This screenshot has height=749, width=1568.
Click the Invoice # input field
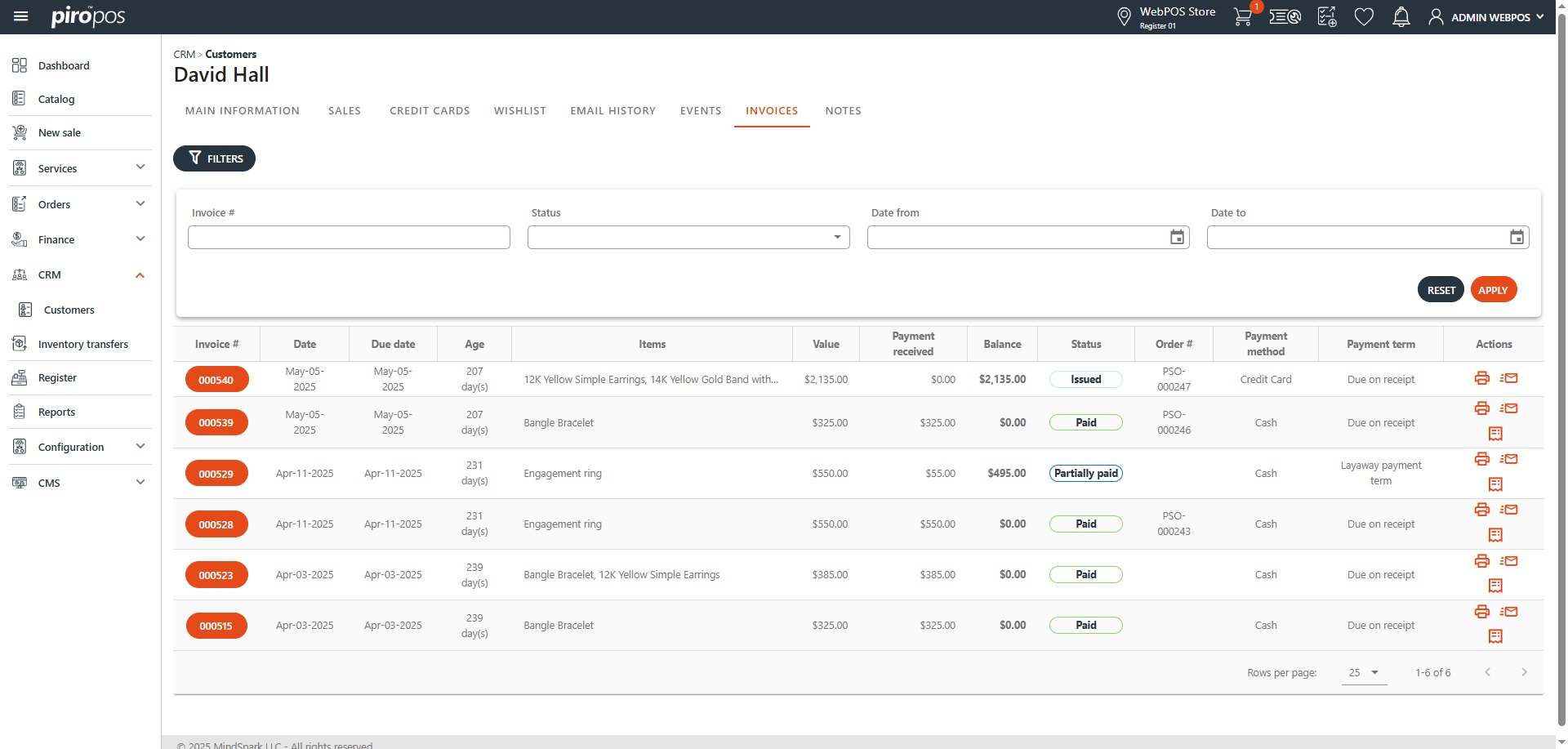[x=349, y=238]
